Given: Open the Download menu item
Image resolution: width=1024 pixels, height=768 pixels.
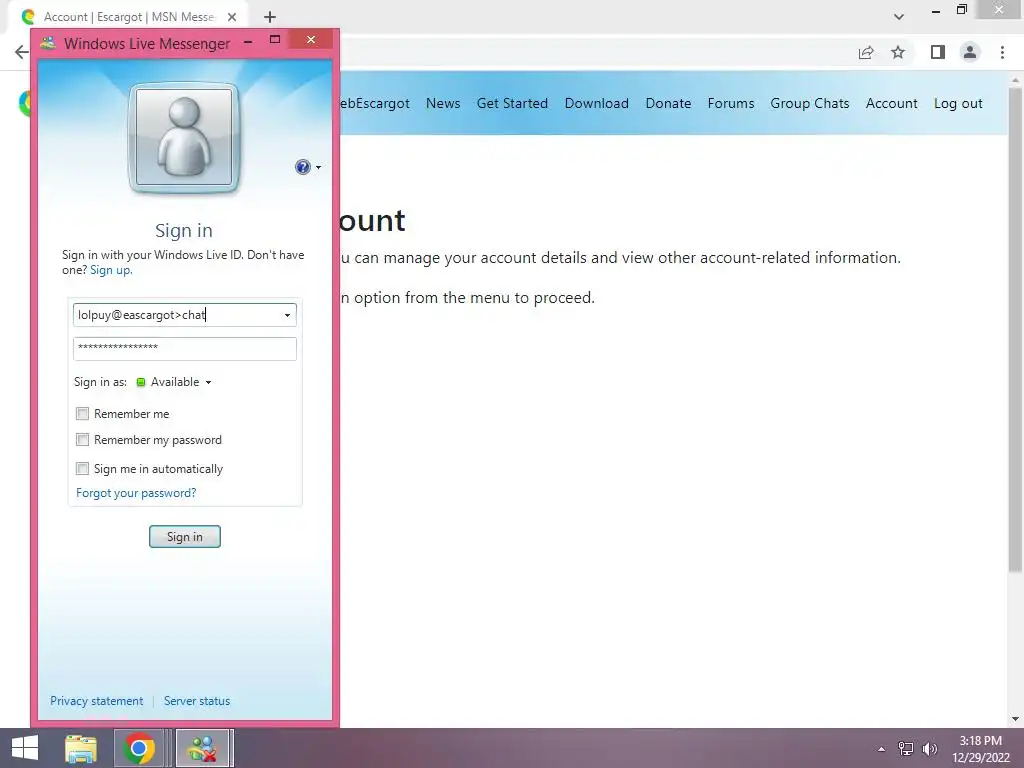Looking at the screenshot, I should pyautogui.click(x=596, y=103).
